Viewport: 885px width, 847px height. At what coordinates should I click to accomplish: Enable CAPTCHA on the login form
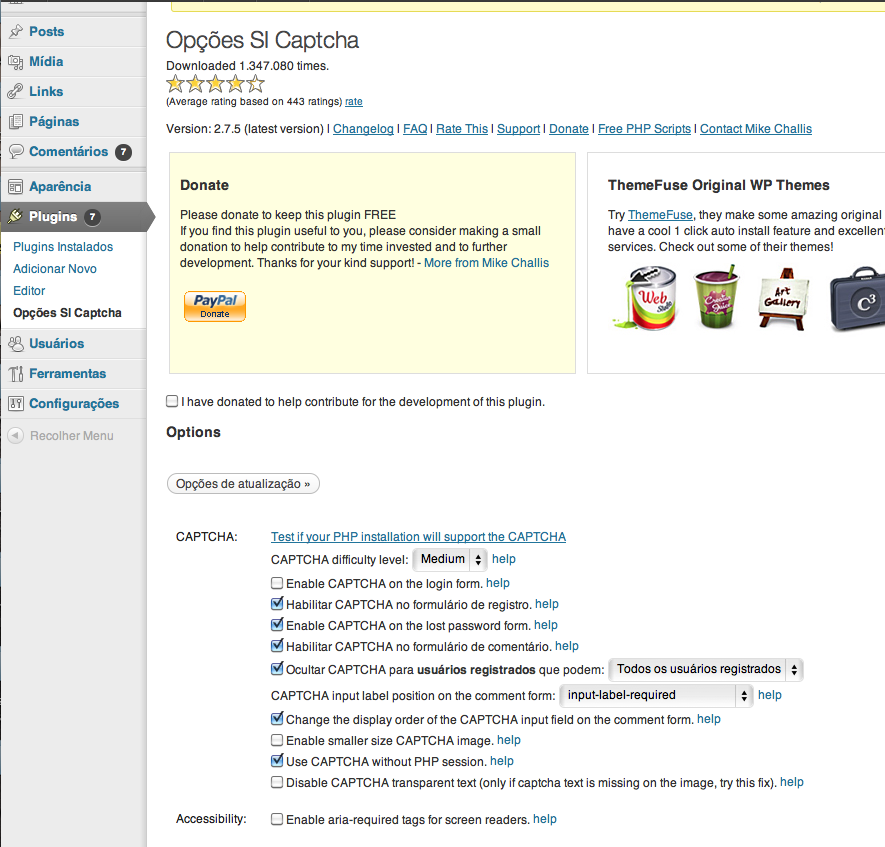(x=277, y=583)
